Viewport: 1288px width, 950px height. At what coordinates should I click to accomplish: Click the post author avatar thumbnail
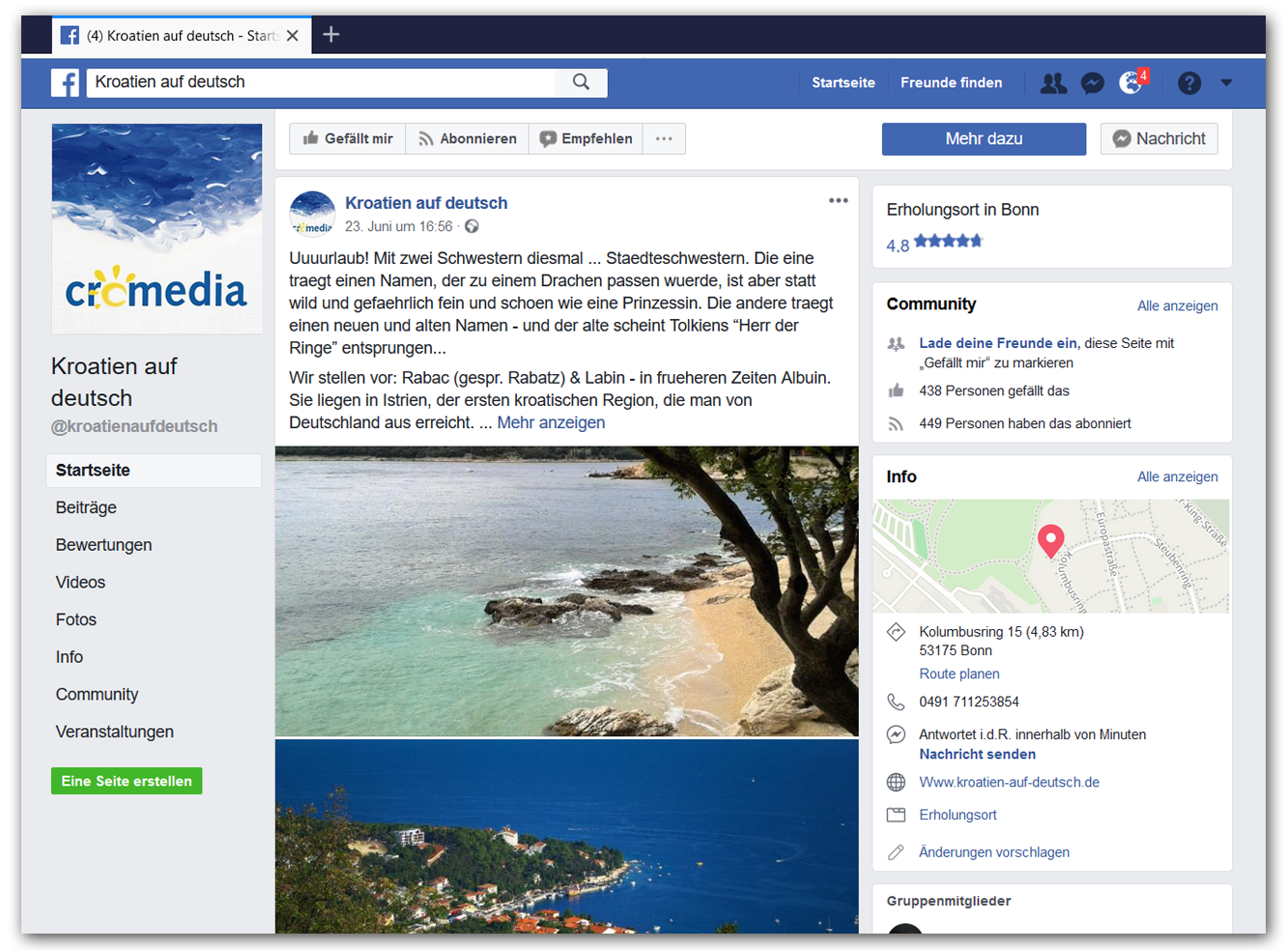coord(312,214)
